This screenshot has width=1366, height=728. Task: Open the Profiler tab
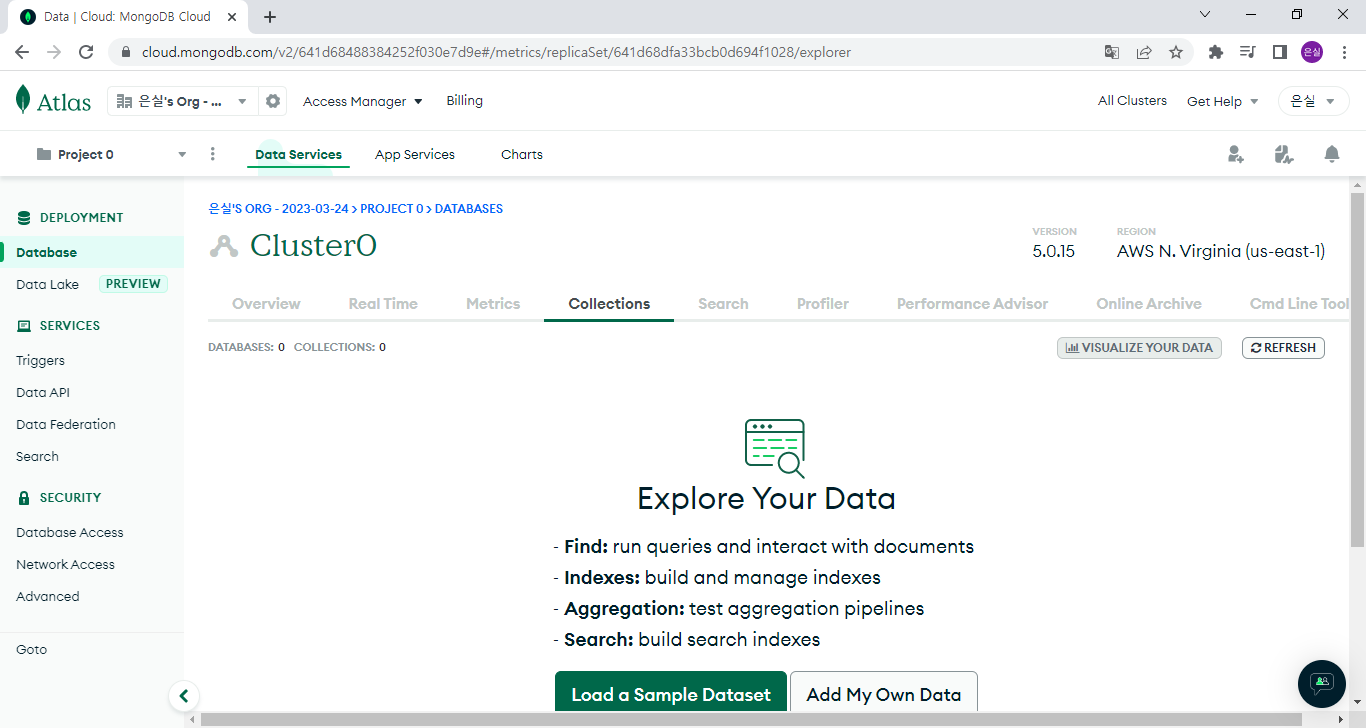pos(823,303)
